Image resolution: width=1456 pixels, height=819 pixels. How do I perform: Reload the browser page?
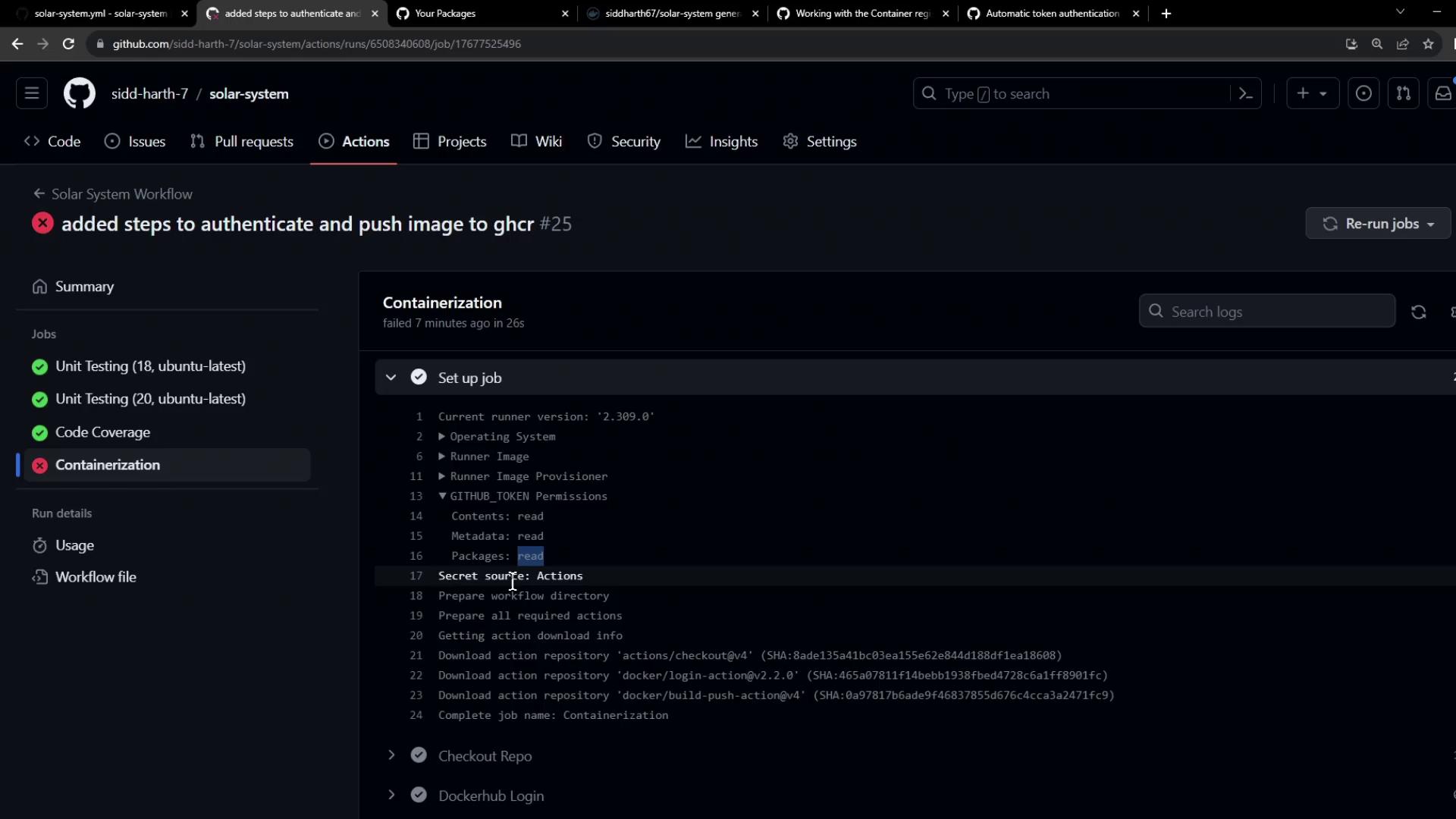coord(68,44)
